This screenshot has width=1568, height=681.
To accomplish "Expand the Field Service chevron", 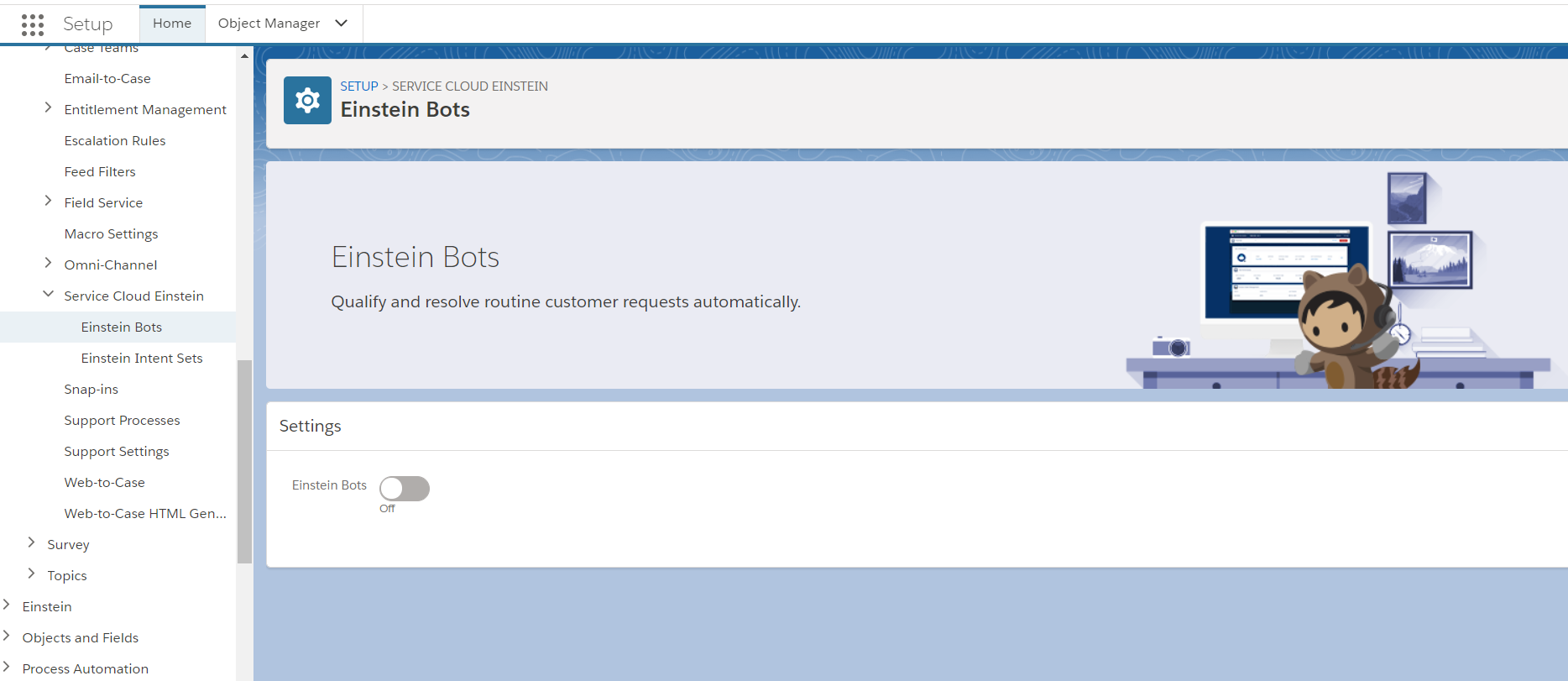I will click(x=48, y=202).
